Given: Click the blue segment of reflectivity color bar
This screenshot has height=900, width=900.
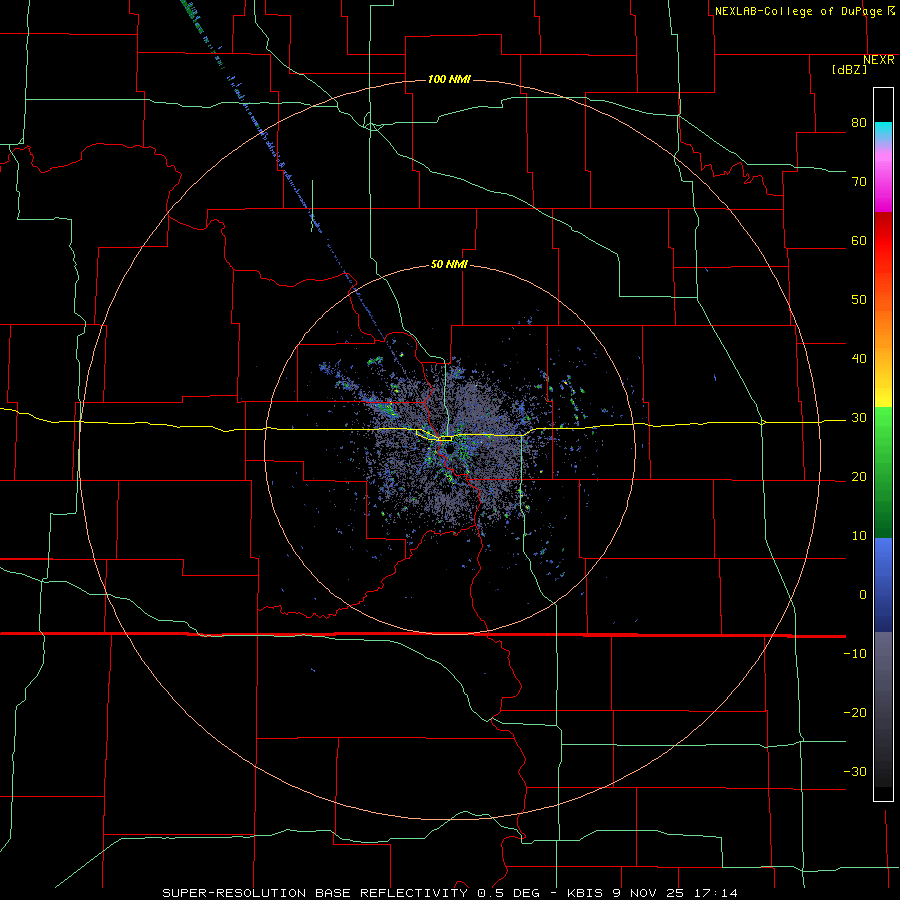Looking at the screenshot, I should pyautogui.click(x=883, y=585).
